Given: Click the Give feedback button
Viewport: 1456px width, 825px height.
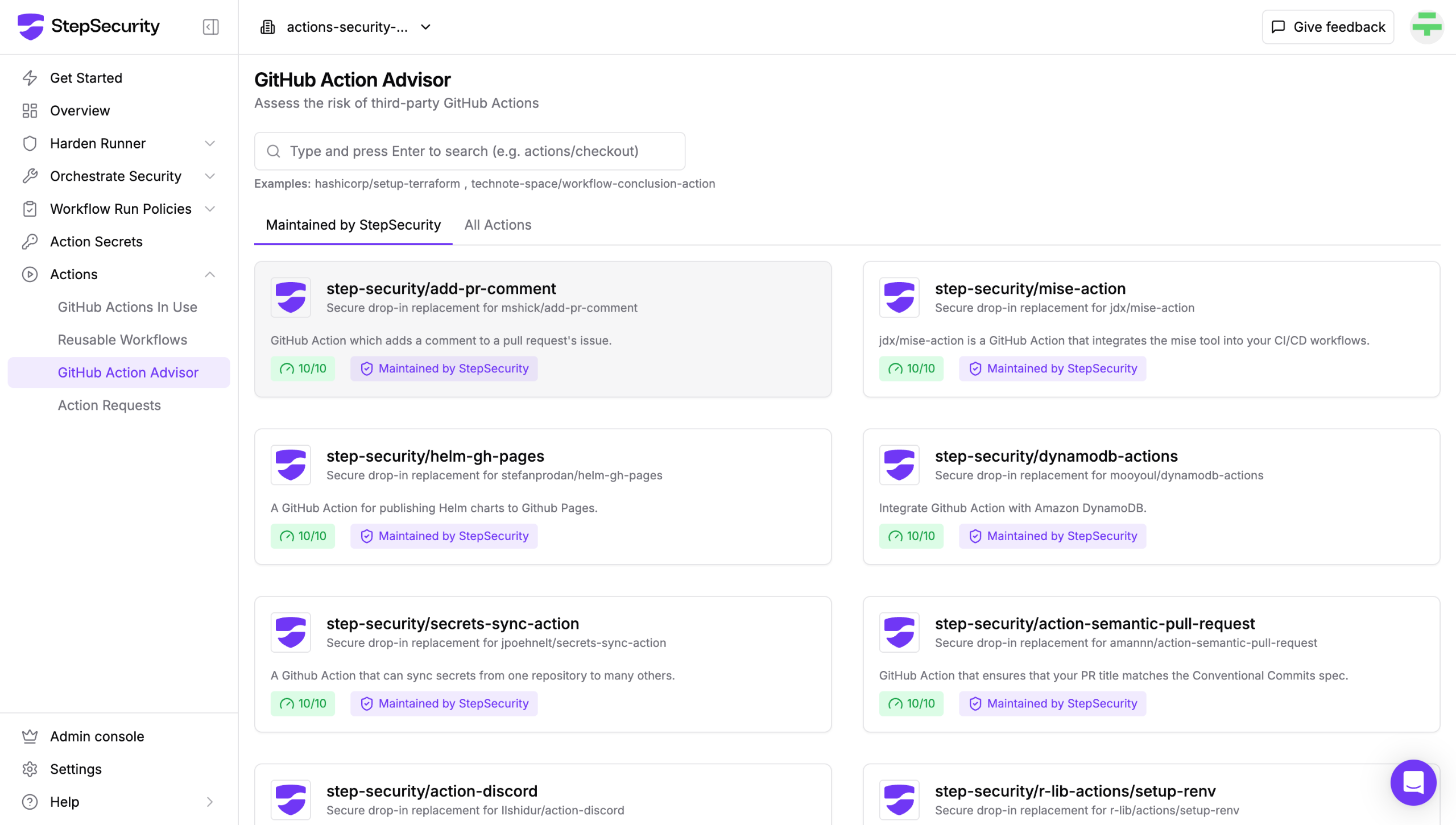Looking at the screenshot, I should (x=1327, y=27).
